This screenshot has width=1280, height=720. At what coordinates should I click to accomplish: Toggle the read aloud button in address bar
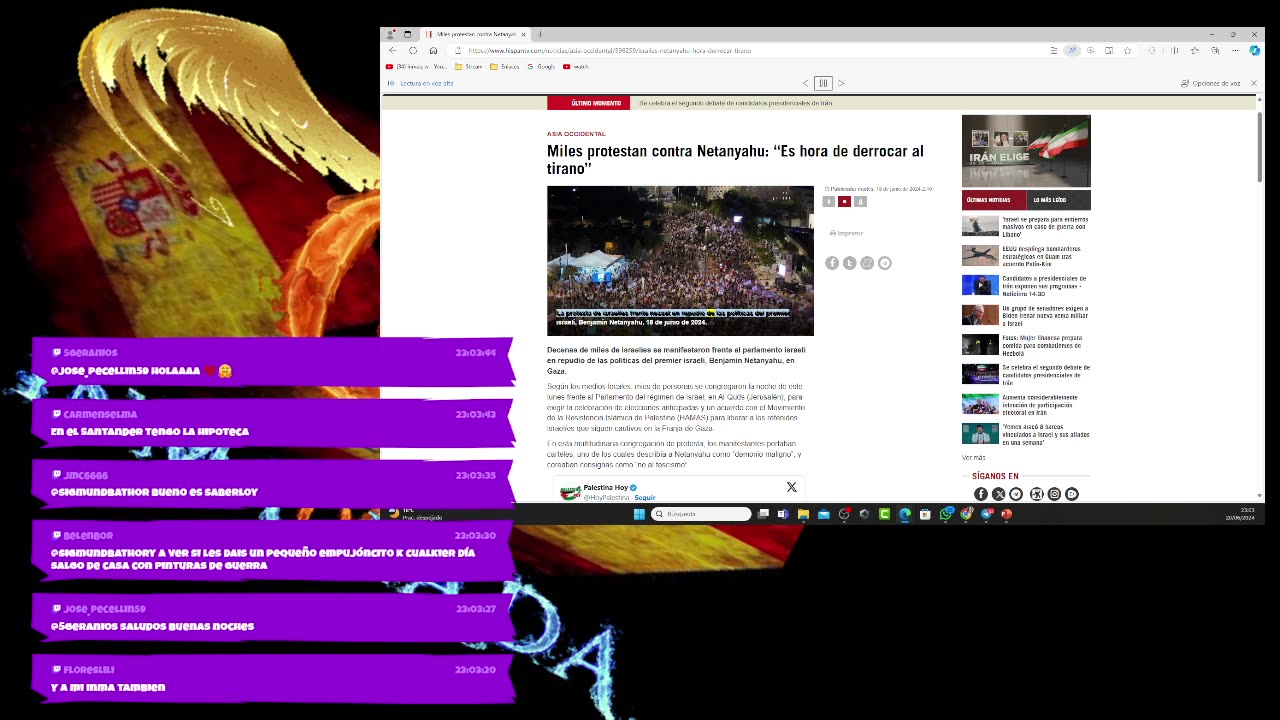1072,50
